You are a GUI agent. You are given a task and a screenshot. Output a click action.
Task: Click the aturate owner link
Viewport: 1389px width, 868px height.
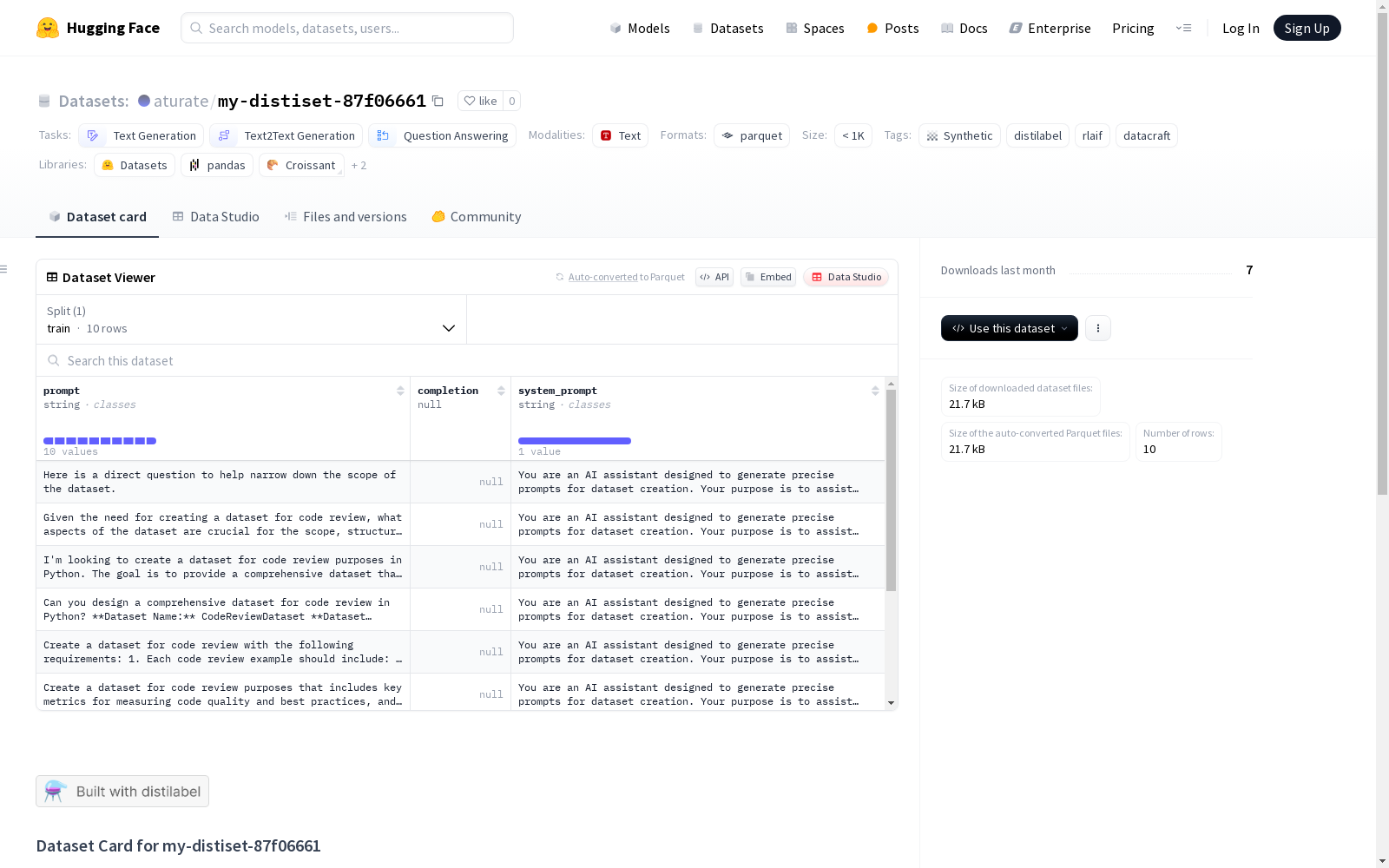point(181,101)
